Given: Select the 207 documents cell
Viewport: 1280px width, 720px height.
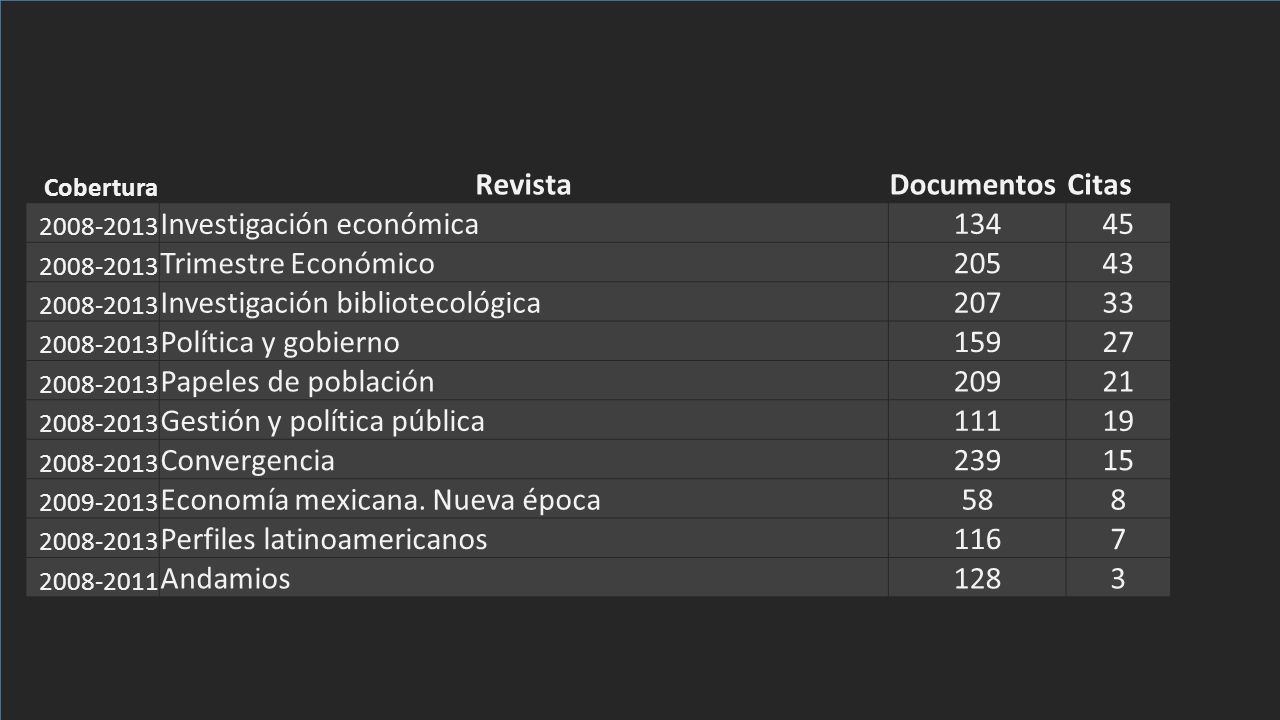Looking at the screenshot, I should coord(978,303).
